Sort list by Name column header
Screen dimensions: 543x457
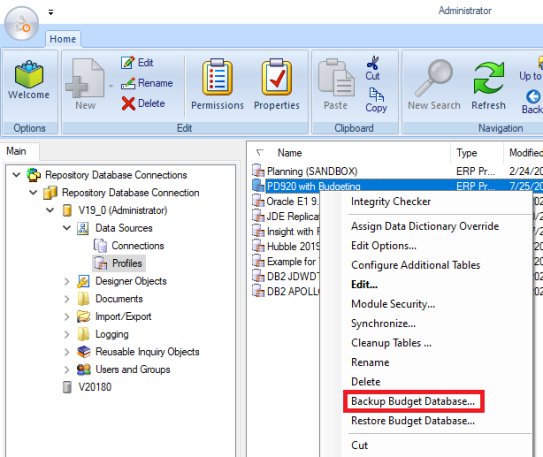[290, 153]
